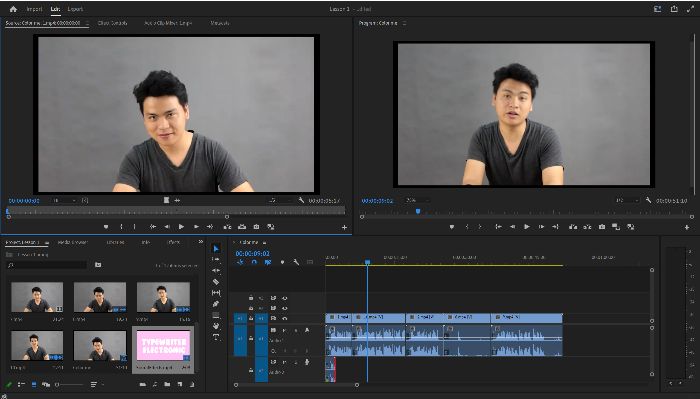Screen dimensions: 700x399
Task: Open the Home screen icon
Action: [x=13, y=9]
